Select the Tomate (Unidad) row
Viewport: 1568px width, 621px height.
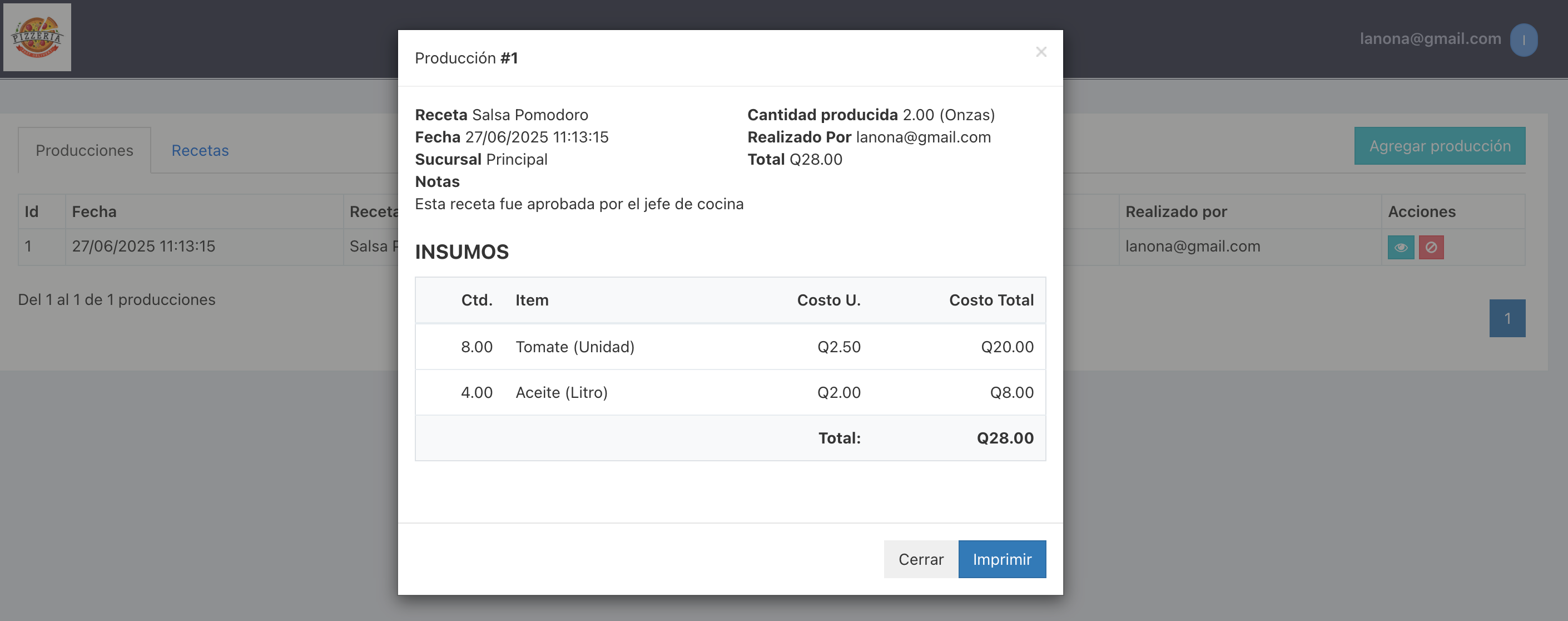click(x=731, y=347)
